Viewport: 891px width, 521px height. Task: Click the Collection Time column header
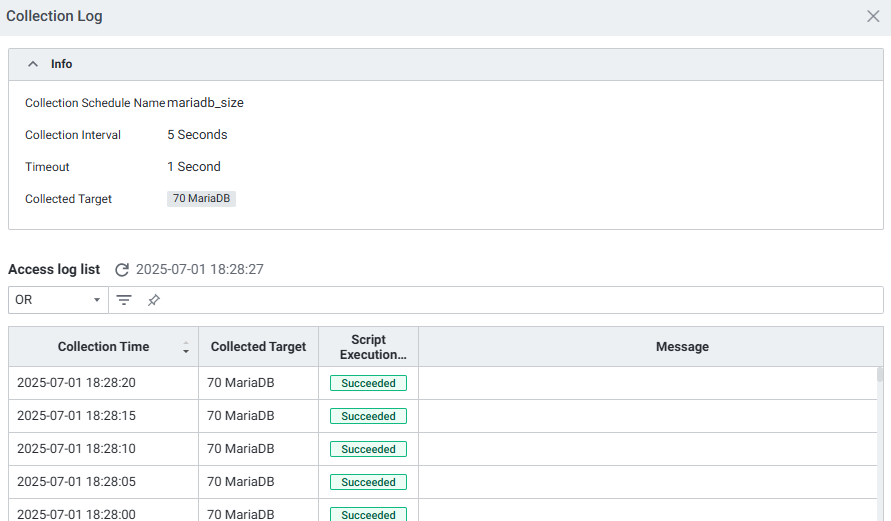click(103, 347)
